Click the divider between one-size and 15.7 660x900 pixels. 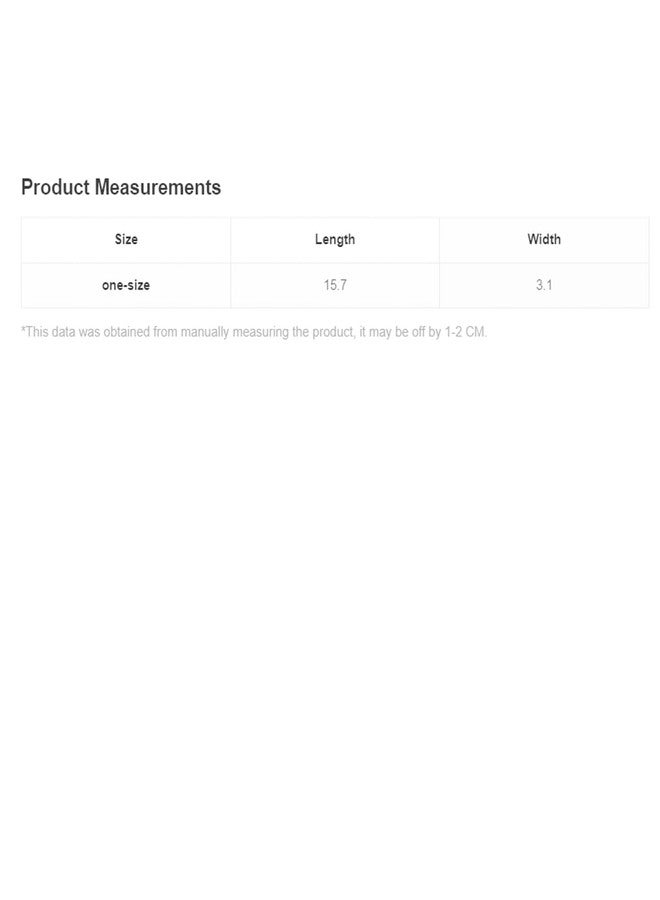(x=231, y=285)
